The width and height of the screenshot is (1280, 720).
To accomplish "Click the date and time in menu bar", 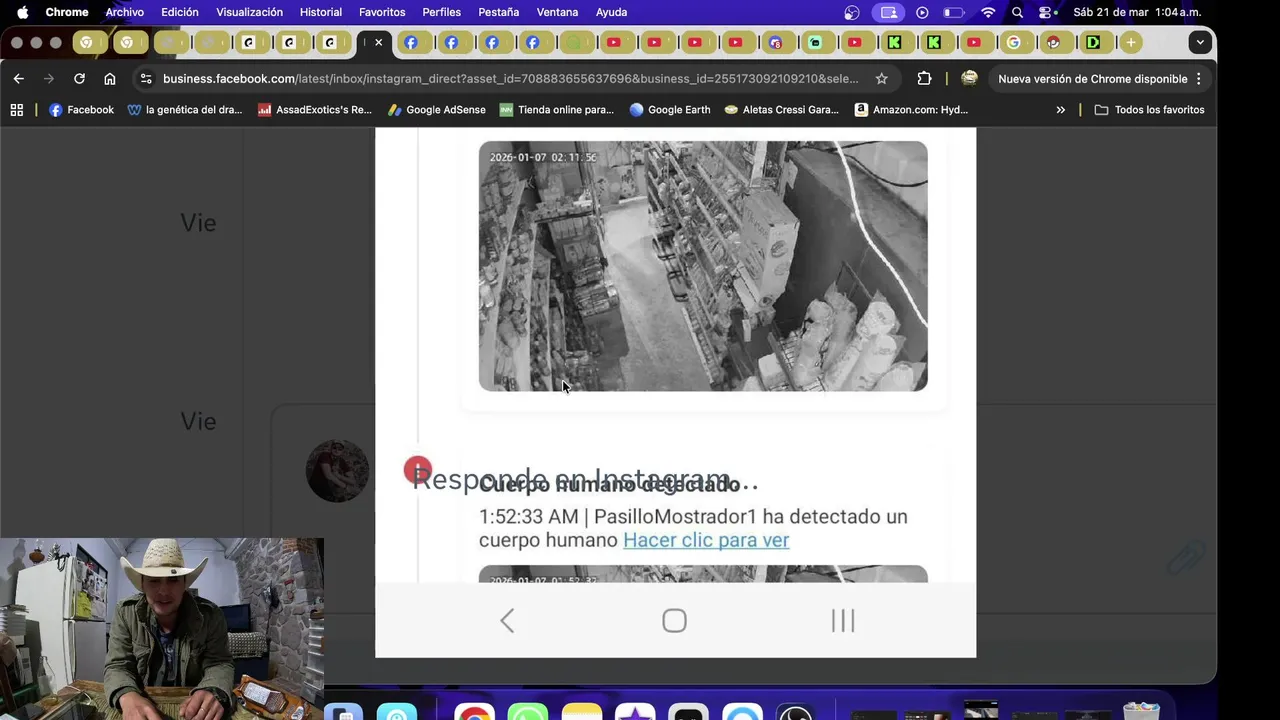I will 1137,12.
